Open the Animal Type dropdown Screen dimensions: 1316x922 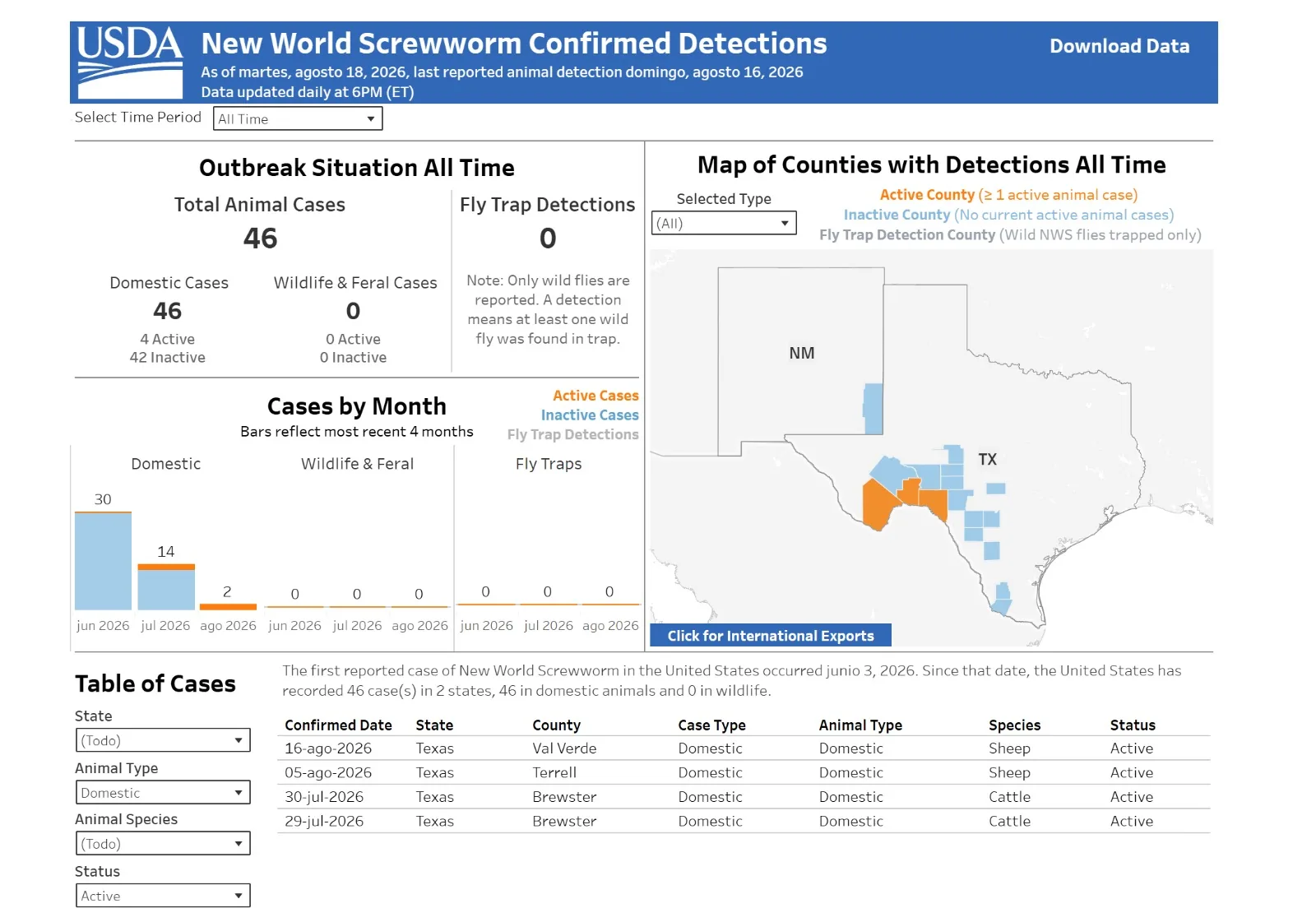tap(163, 792)
